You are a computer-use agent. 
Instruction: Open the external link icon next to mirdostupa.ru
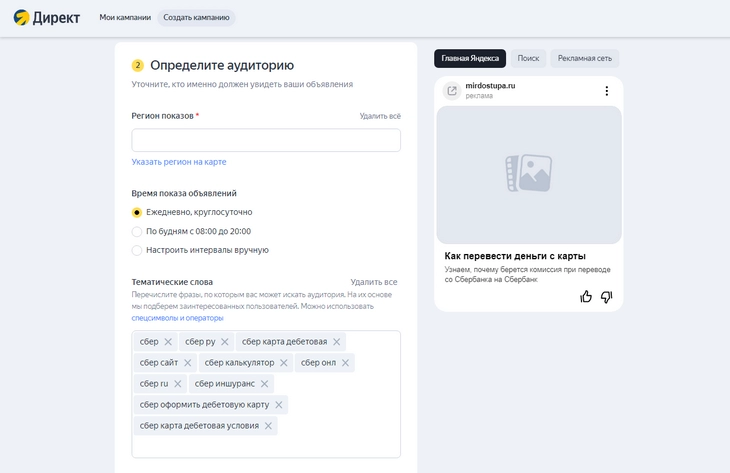tap(452, 91)
